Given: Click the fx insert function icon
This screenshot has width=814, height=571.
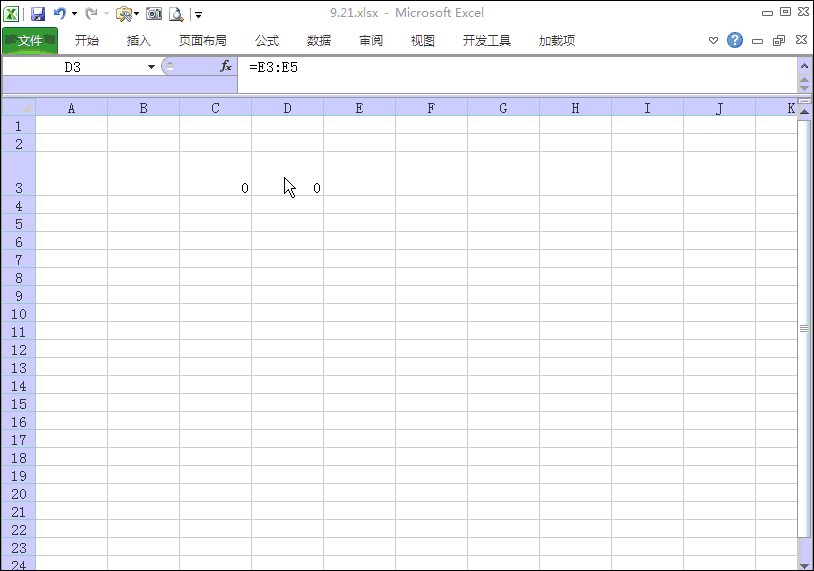Looking at the screenshot, I should [x=226, y=67].
